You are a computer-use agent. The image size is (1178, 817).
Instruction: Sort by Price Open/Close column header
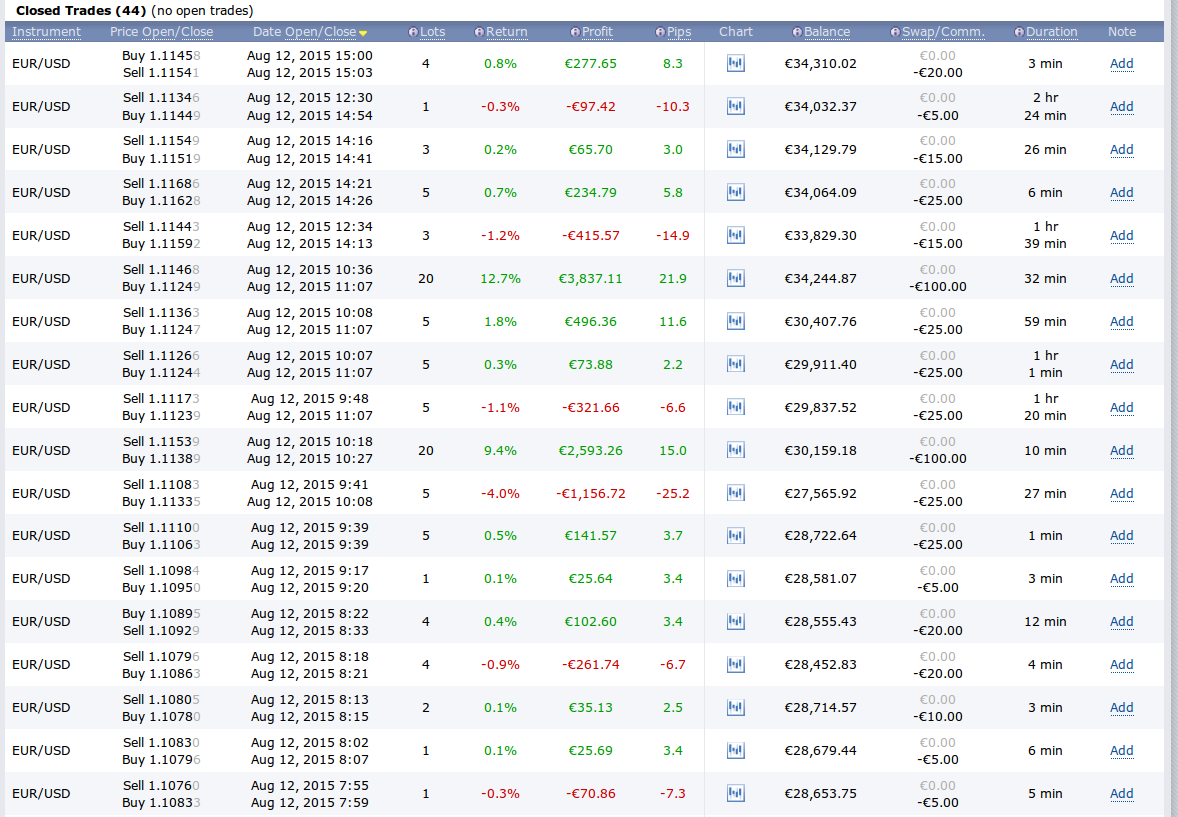(161, 32)
